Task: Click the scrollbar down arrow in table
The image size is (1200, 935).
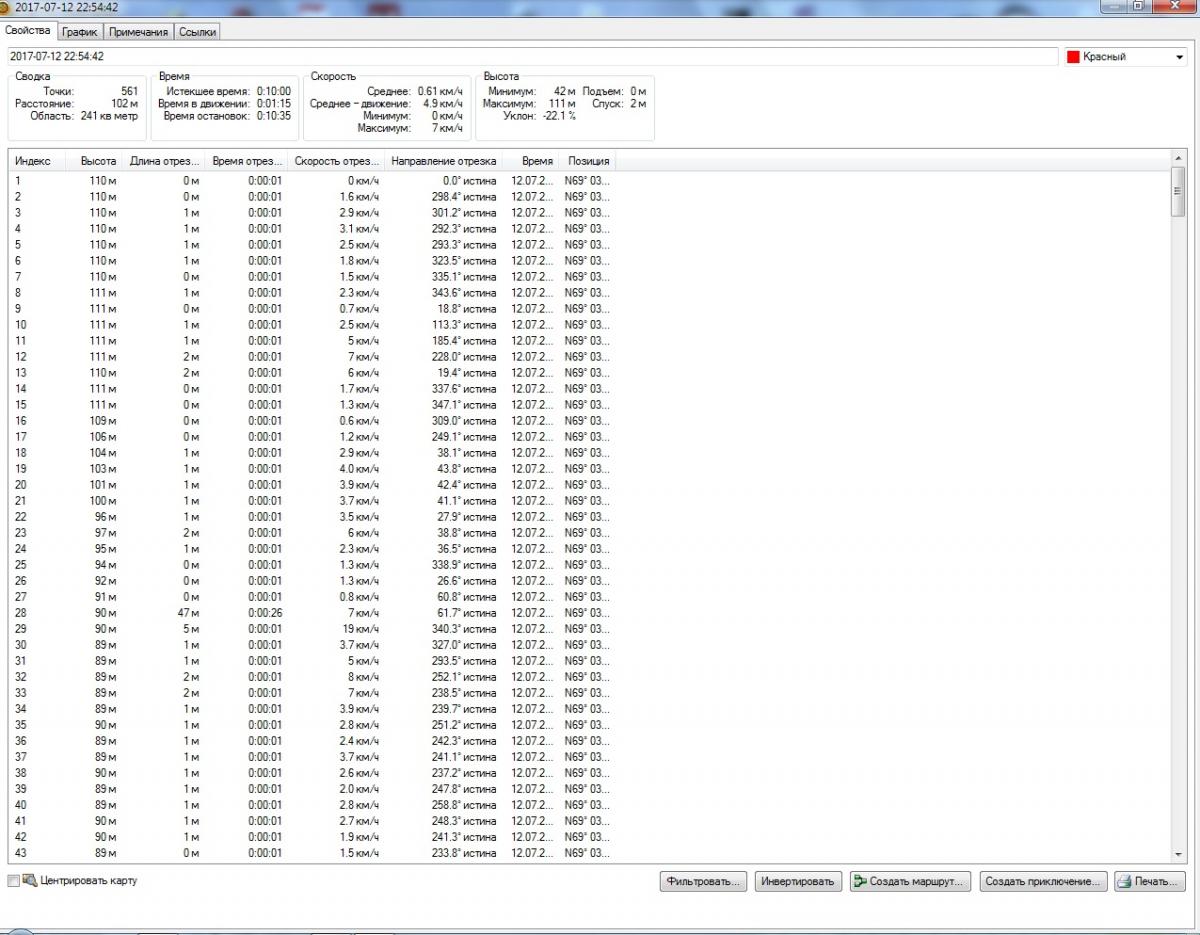Action: point(1178,854)
